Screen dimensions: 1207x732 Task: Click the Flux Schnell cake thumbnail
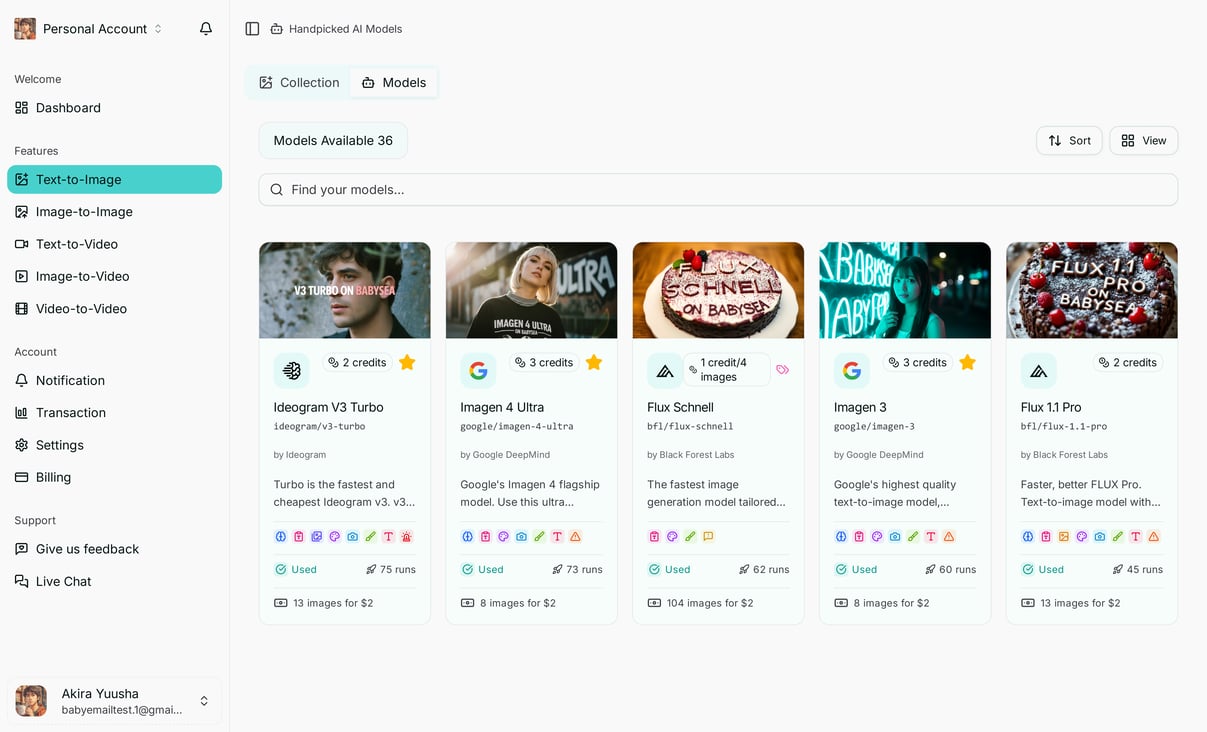click(718, 290)
